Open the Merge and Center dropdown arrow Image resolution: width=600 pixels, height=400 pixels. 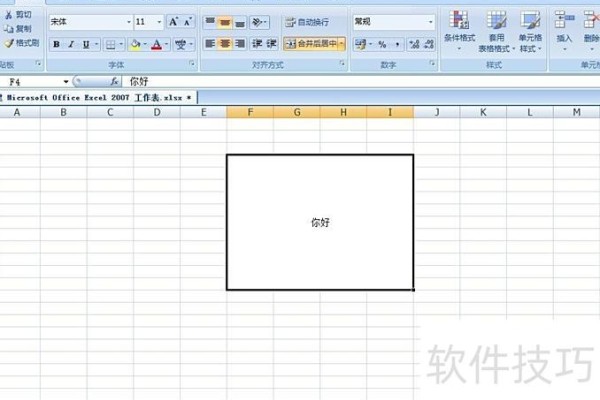[x=341, y=44]
